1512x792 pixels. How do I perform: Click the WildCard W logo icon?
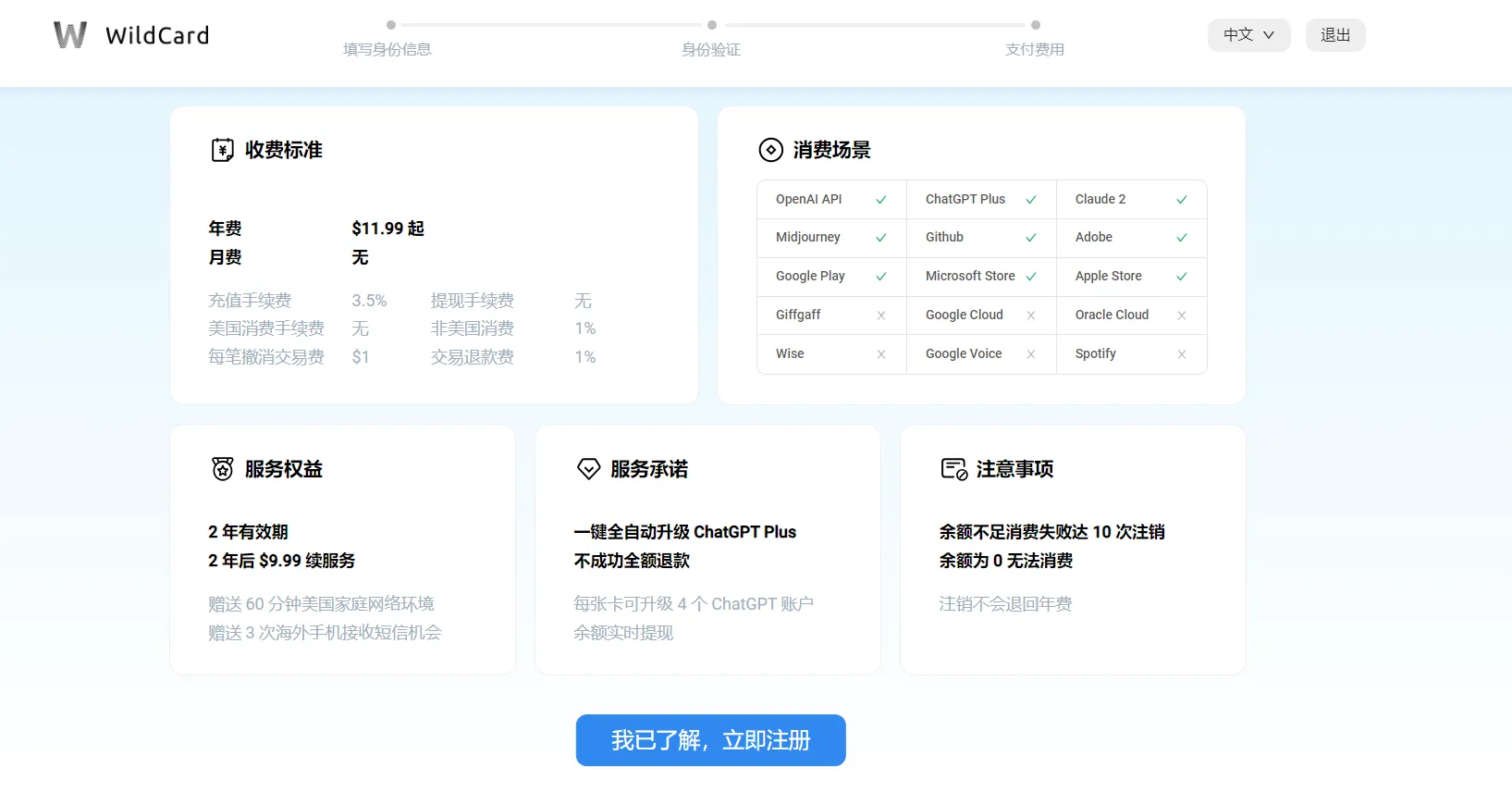pyautogui.click(x=70, y=35)
